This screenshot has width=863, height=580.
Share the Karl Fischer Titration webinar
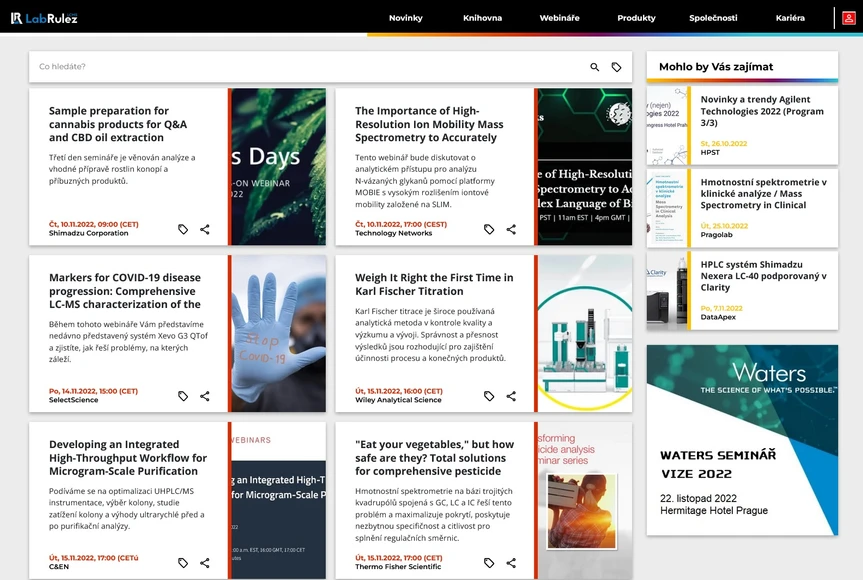click(x=511, y=396)
